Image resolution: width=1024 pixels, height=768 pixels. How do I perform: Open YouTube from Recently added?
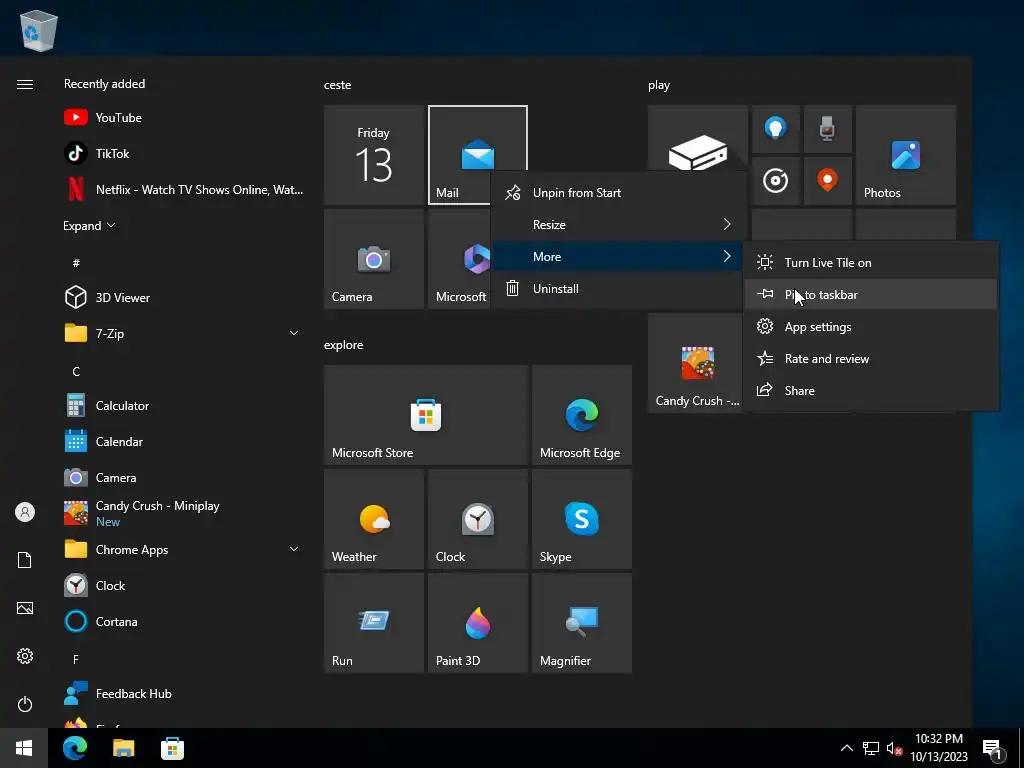tap(183, 118)
